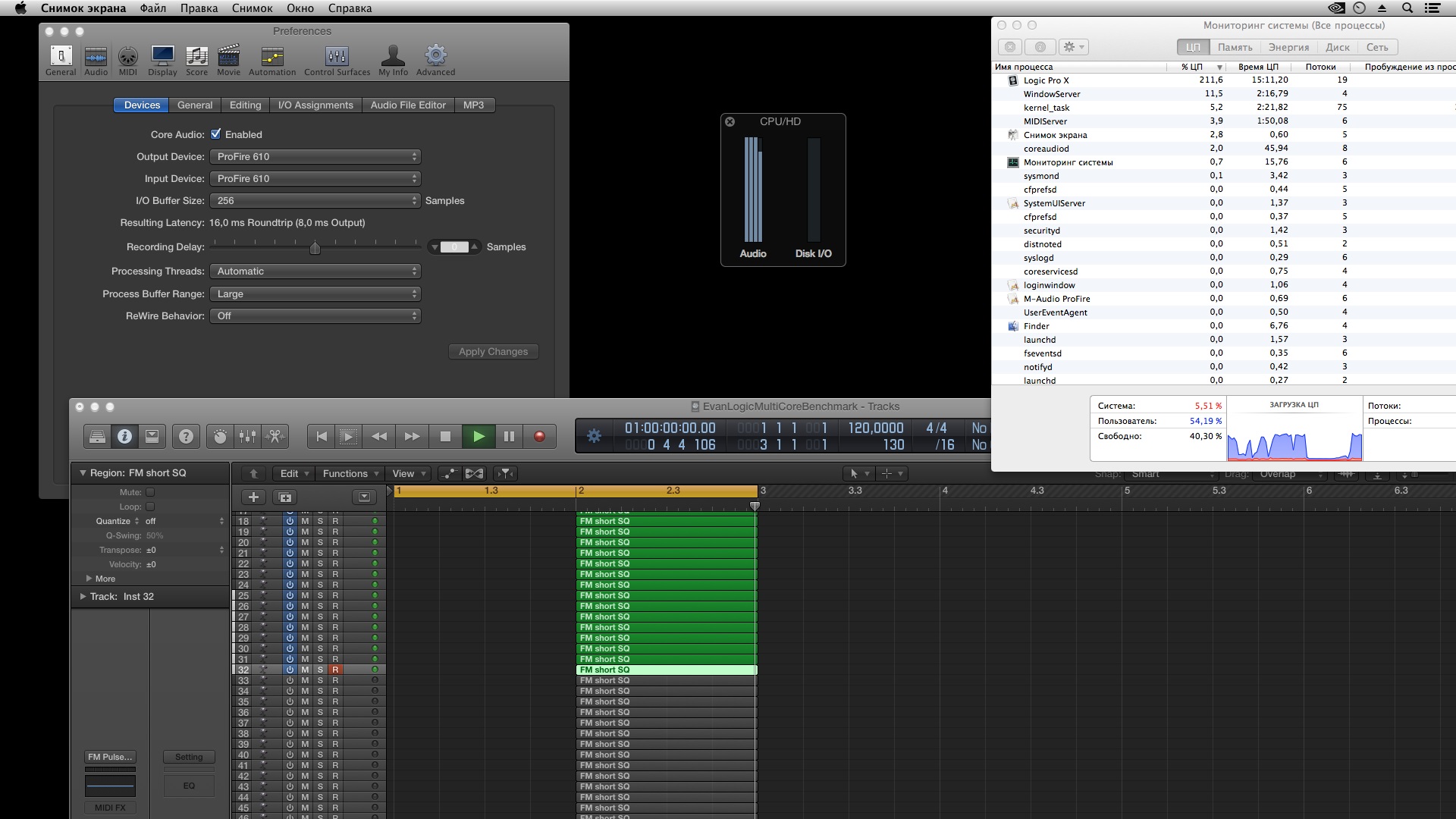Toggle record enable on track 32
The height and width of the screenshot is (819, 1456).
(335, 670)
